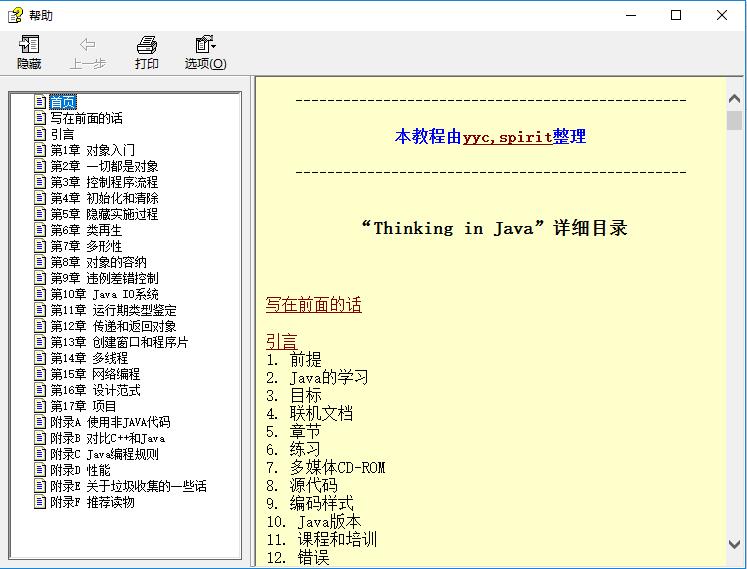The height and width of the screenshot is (569, 747).
Task: Click the Hide (隐藏) toolbar icon
Action: pos(29,44)
